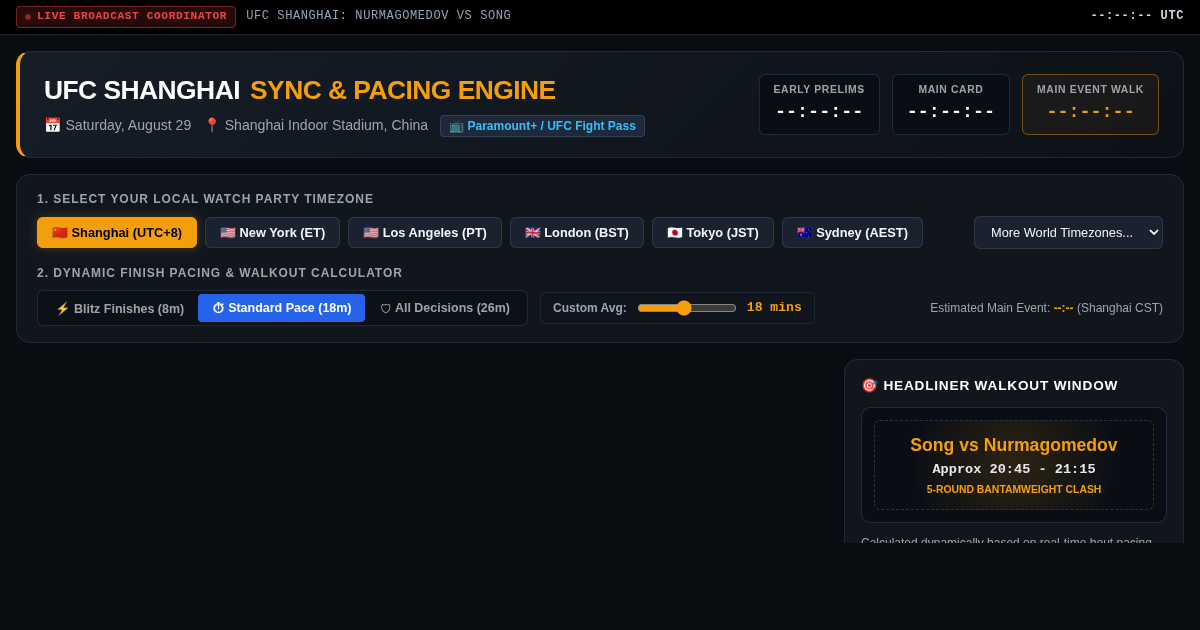Click the Song vs Nurmagomedov headline

pyautogui.click(x=1014, y=445)
